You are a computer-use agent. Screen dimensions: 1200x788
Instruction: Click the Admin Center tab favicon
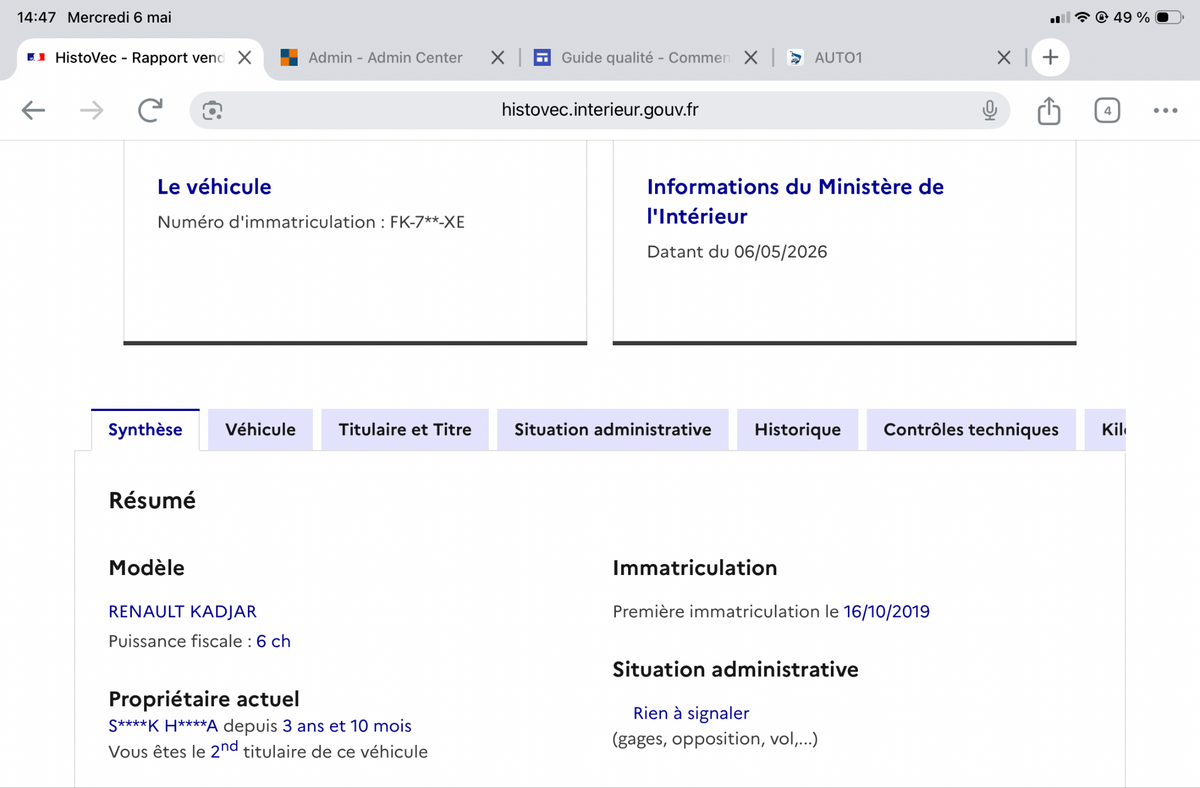click(290, 58)
